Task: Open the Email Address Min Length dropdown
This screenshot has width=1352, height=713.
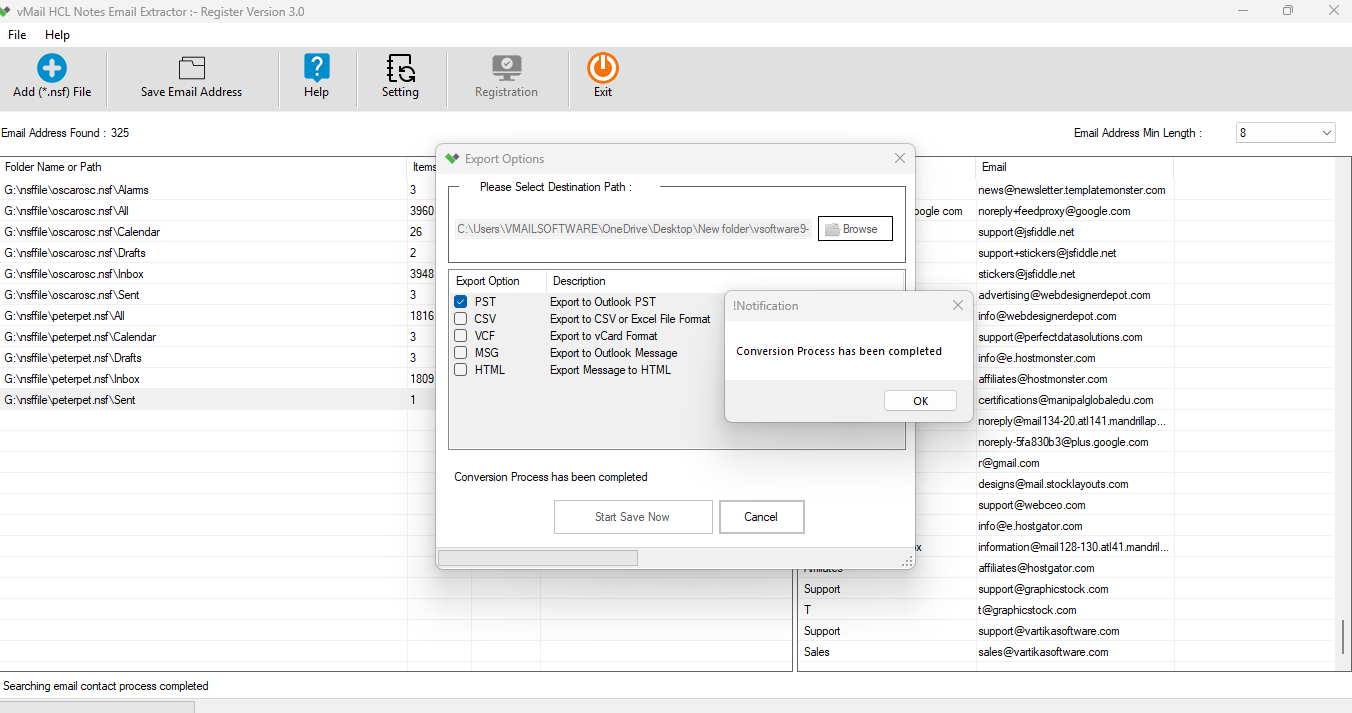Action: click(x=1285, y=133)
